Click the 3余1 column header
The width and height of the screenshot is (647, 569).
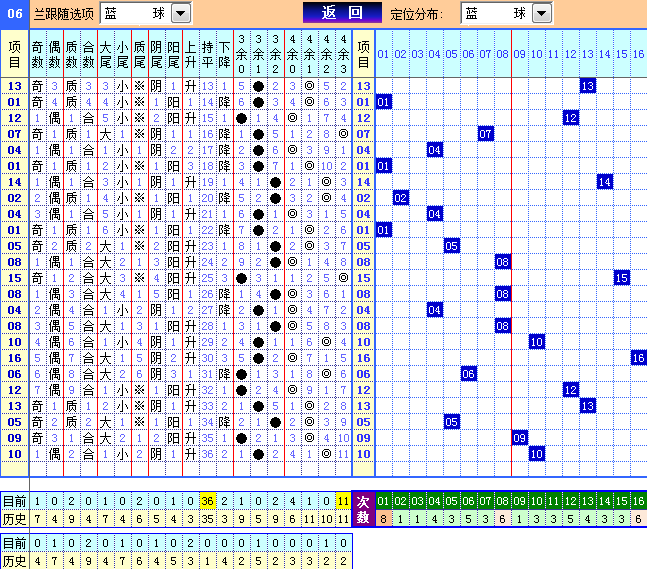tap(258, 54)
